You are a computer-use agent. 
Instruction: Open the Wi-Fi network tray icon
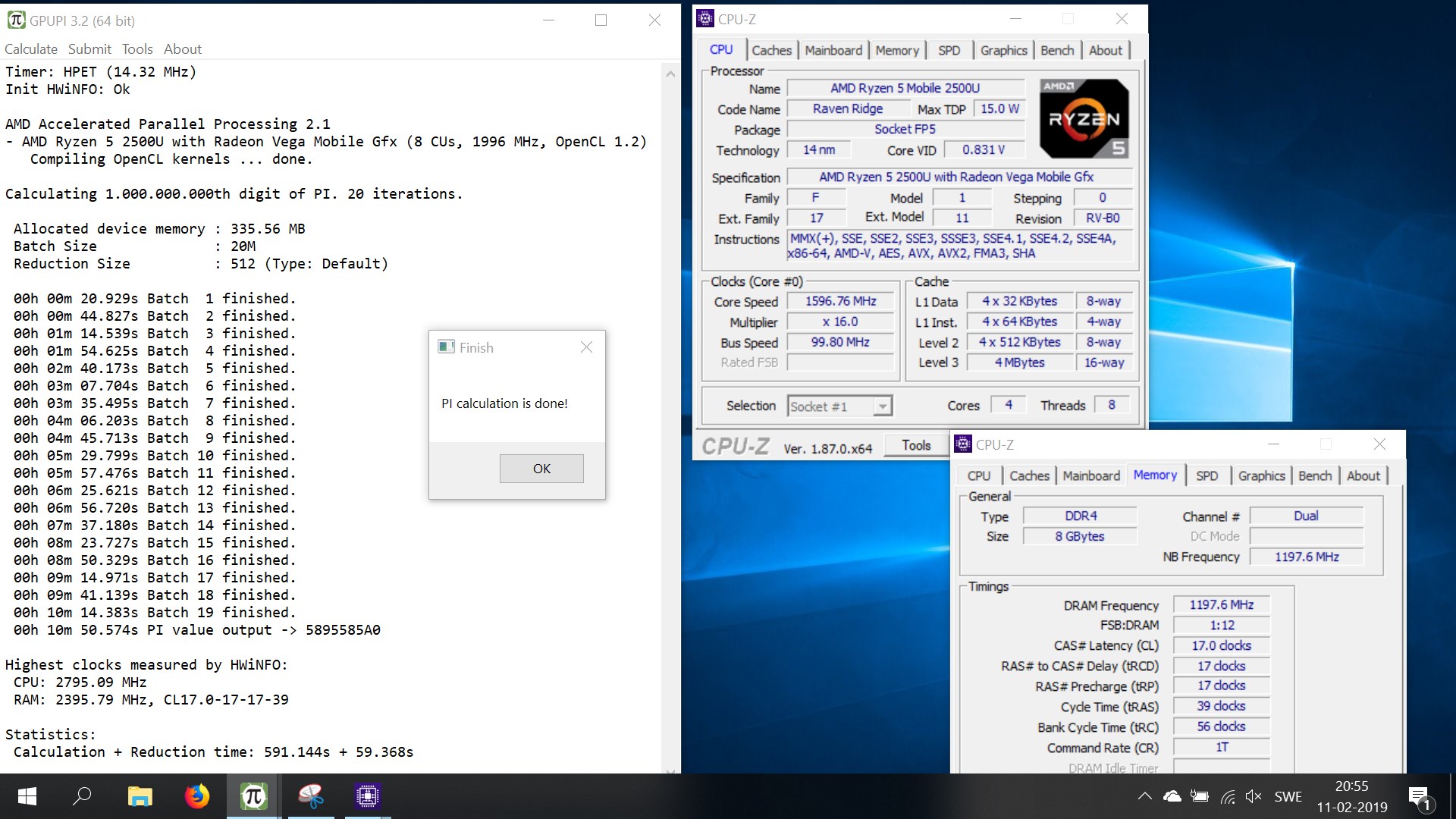[x=1228, y=796]
